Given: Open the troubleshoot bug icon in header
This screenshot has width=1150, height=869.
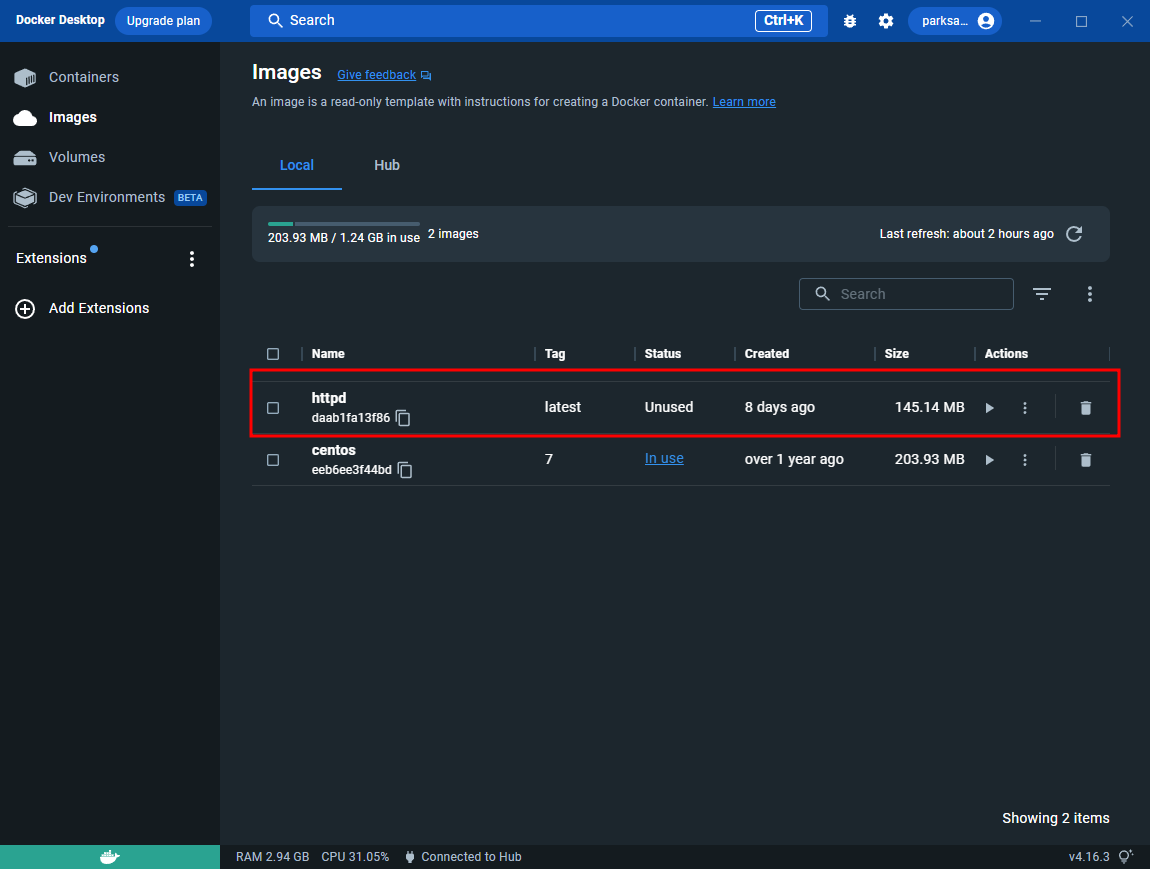Looking at the screenshot, I should (x=849, y=21).
